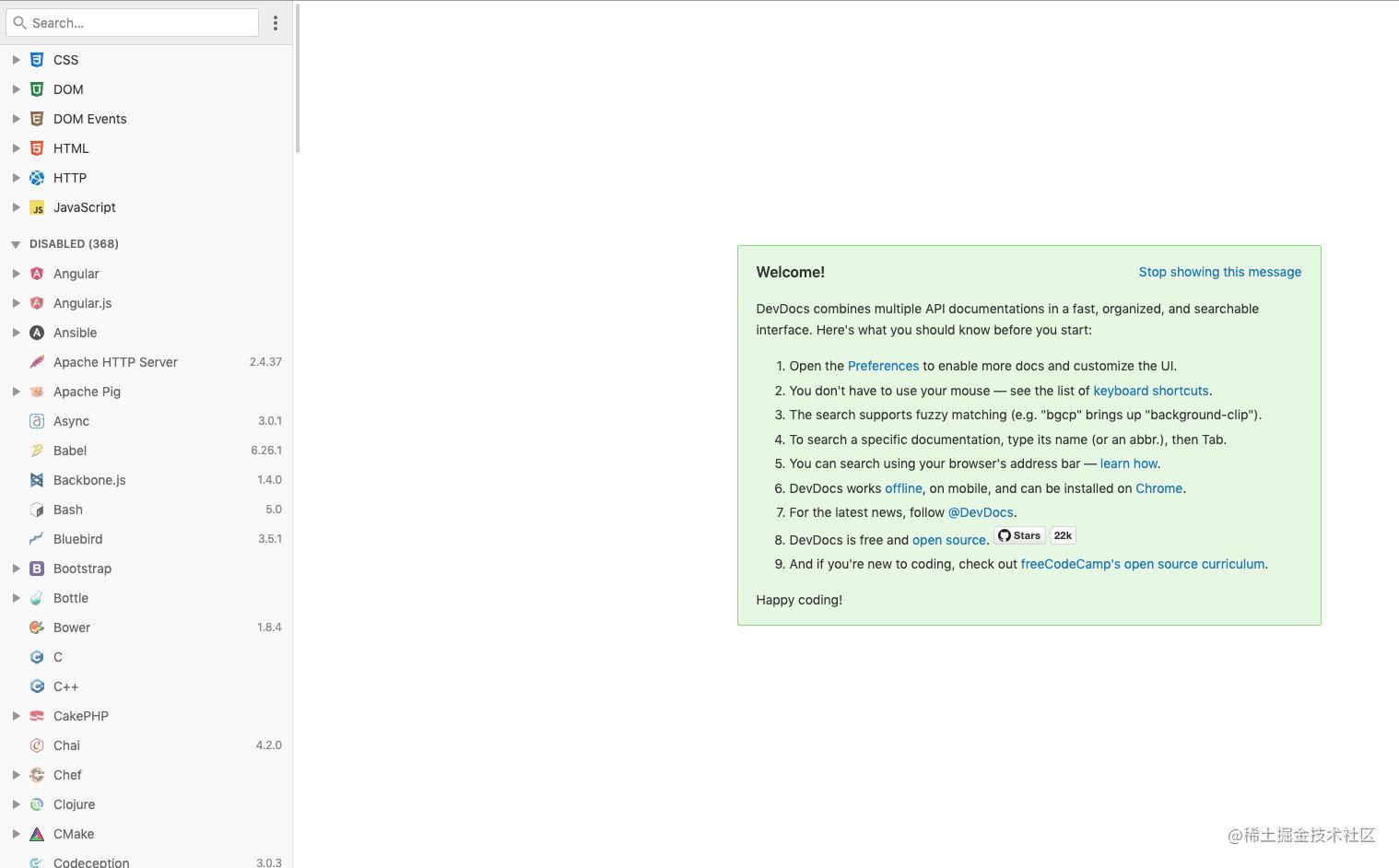The image size is (1399, 868).
Task: Click the Bottle icon
Action: click(37, 598)
